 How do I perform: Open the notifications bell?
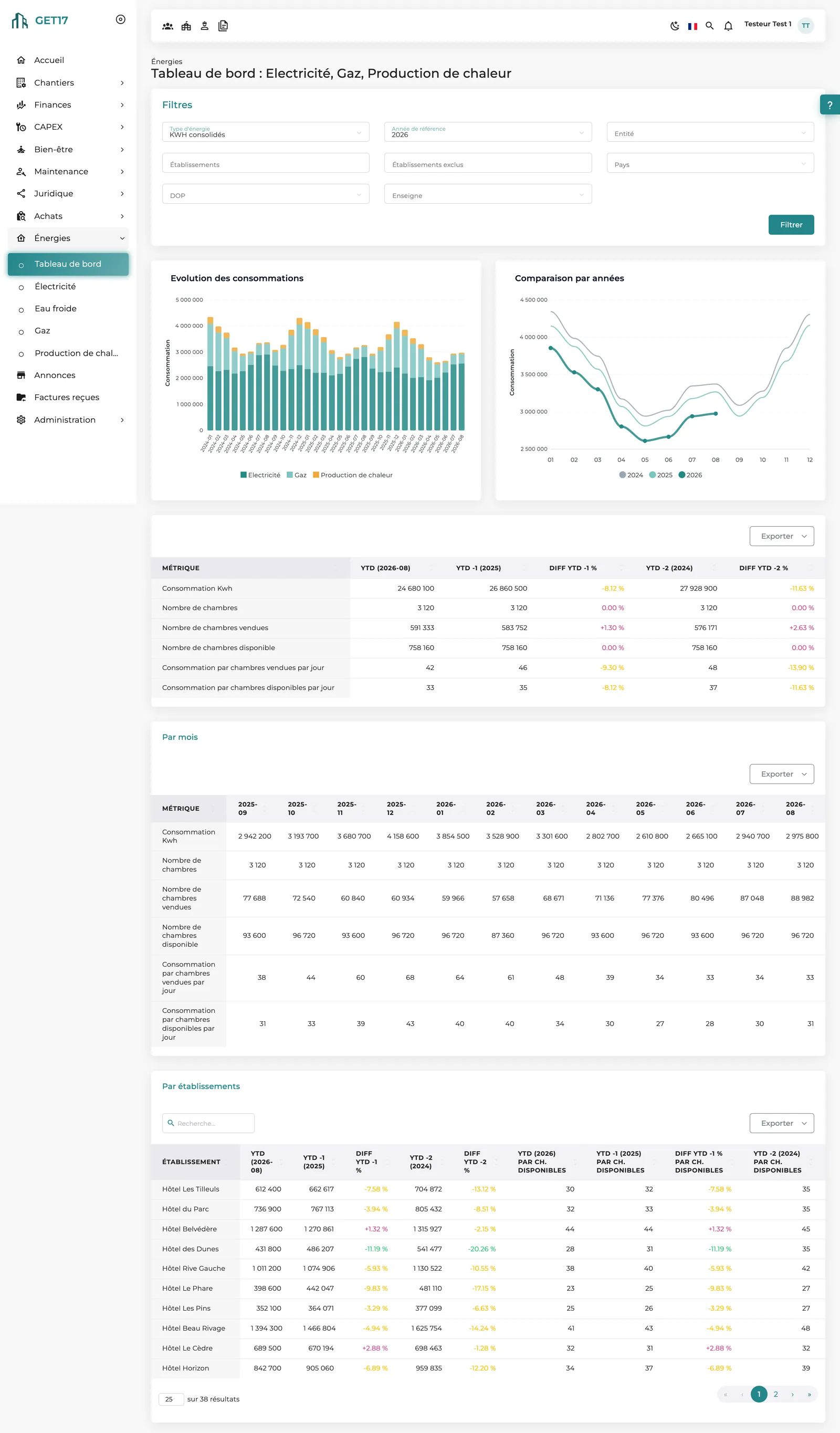click(x=728, y=26)
